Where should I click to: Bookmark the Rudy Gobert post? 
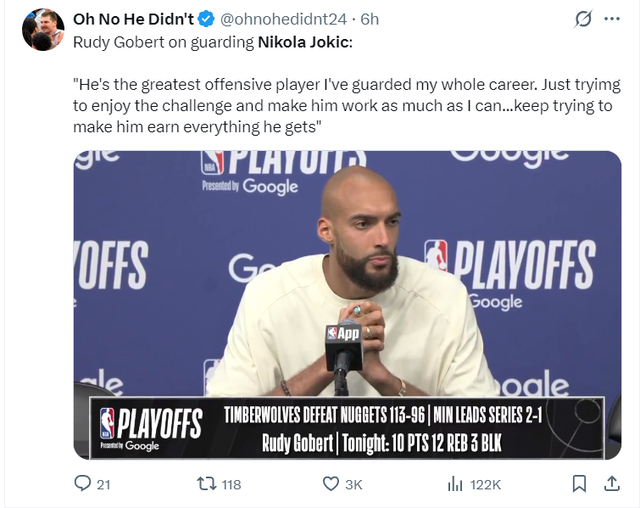click(579, 484)
